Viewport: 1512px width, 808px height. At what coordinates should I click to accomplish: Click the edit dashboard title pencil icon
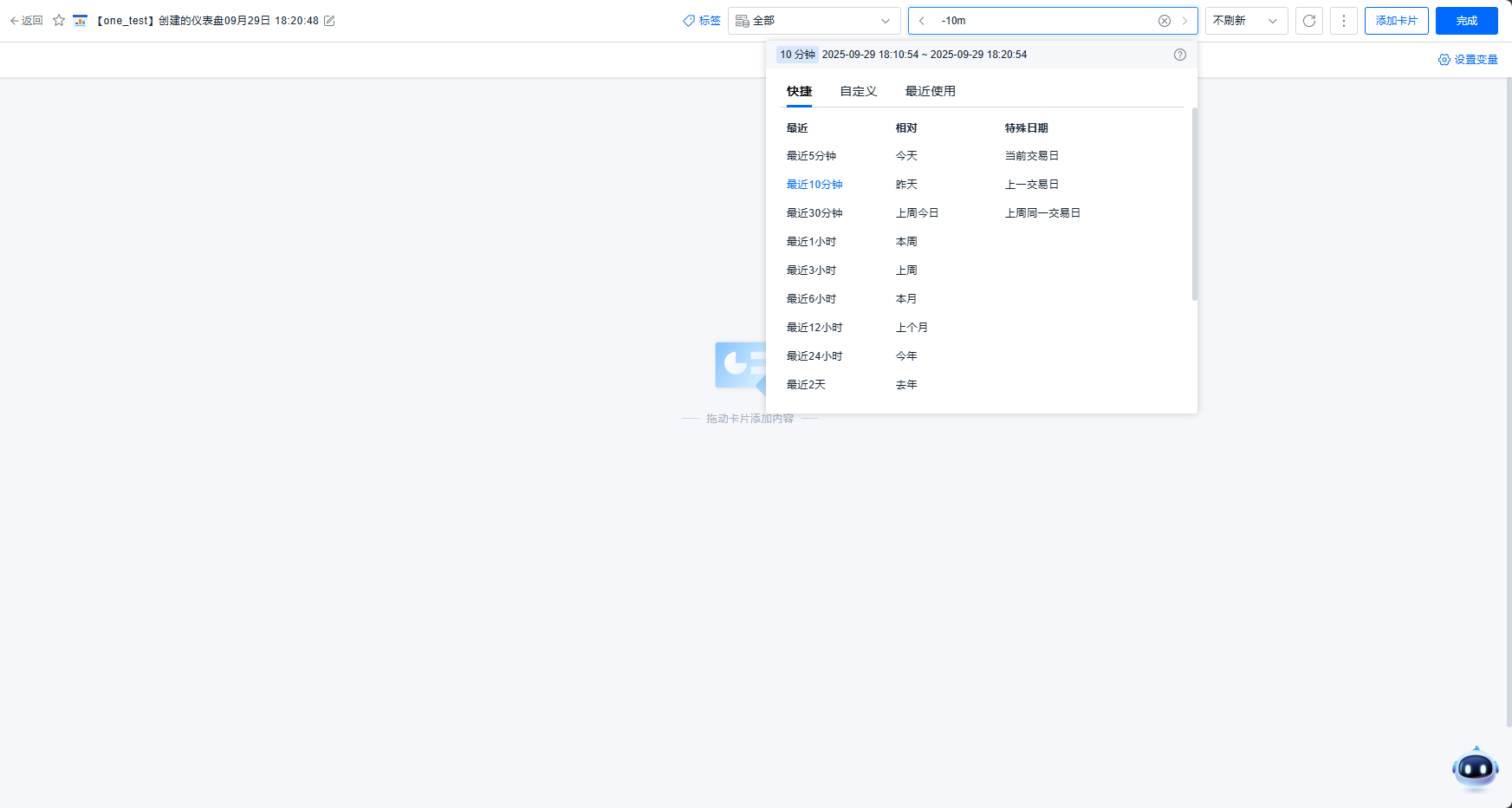click(x=329, y=21)
